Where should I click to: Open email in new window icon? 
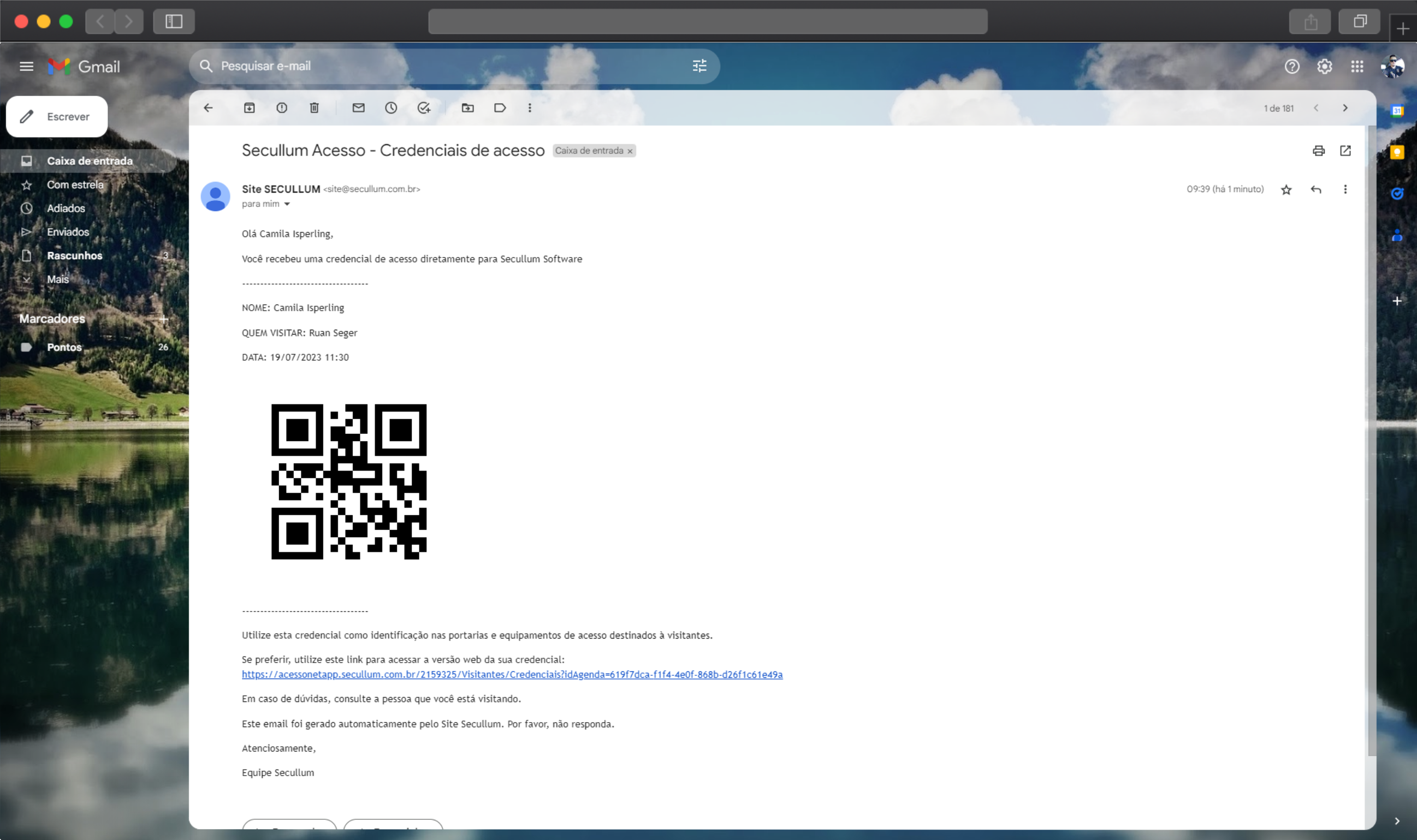click(x=1345, y=151)
